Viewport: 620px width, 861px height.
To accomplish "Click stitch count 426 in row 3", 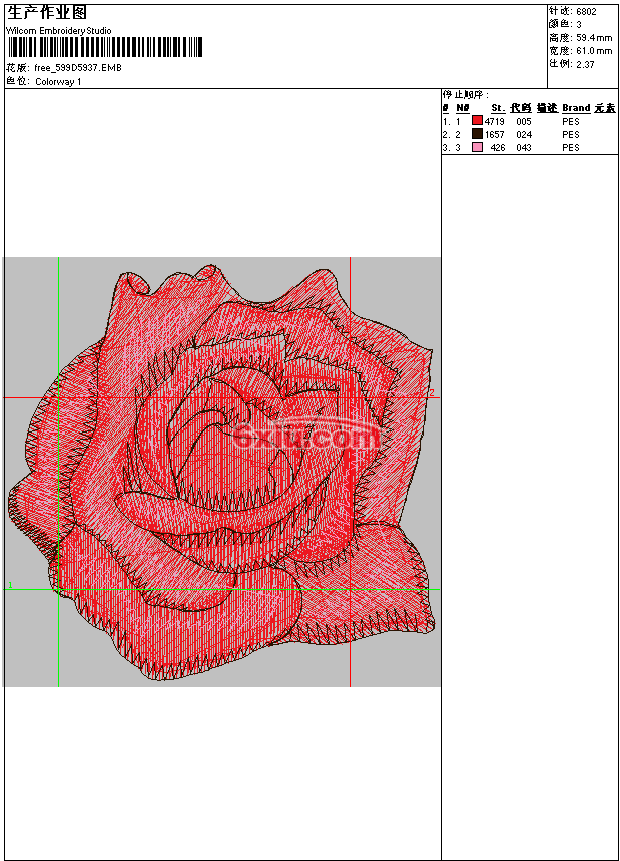I will 498,148.
